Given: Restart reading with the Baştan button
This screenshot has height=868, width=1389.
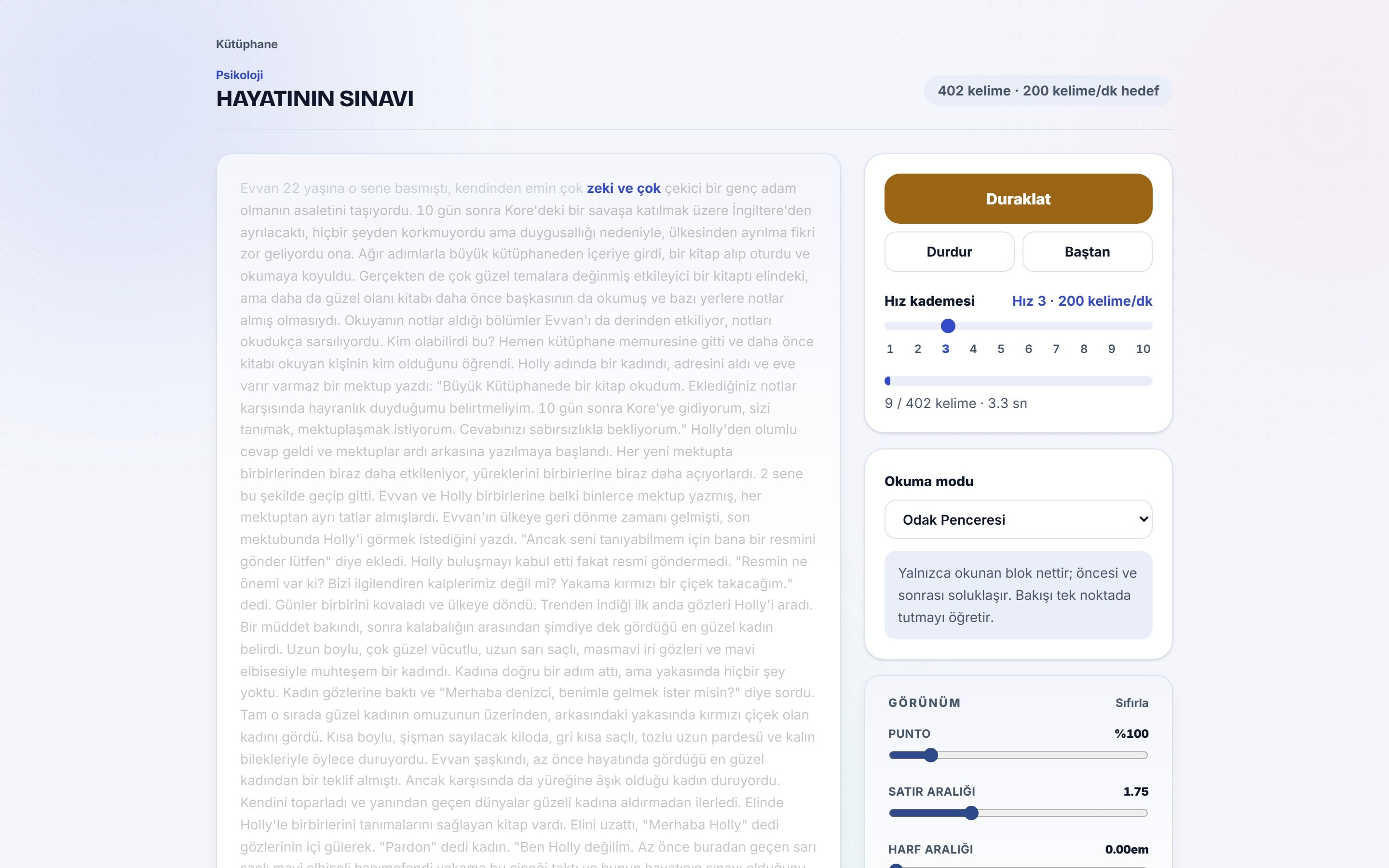Looking at the screenshot, I should [x=1087, y=251].
